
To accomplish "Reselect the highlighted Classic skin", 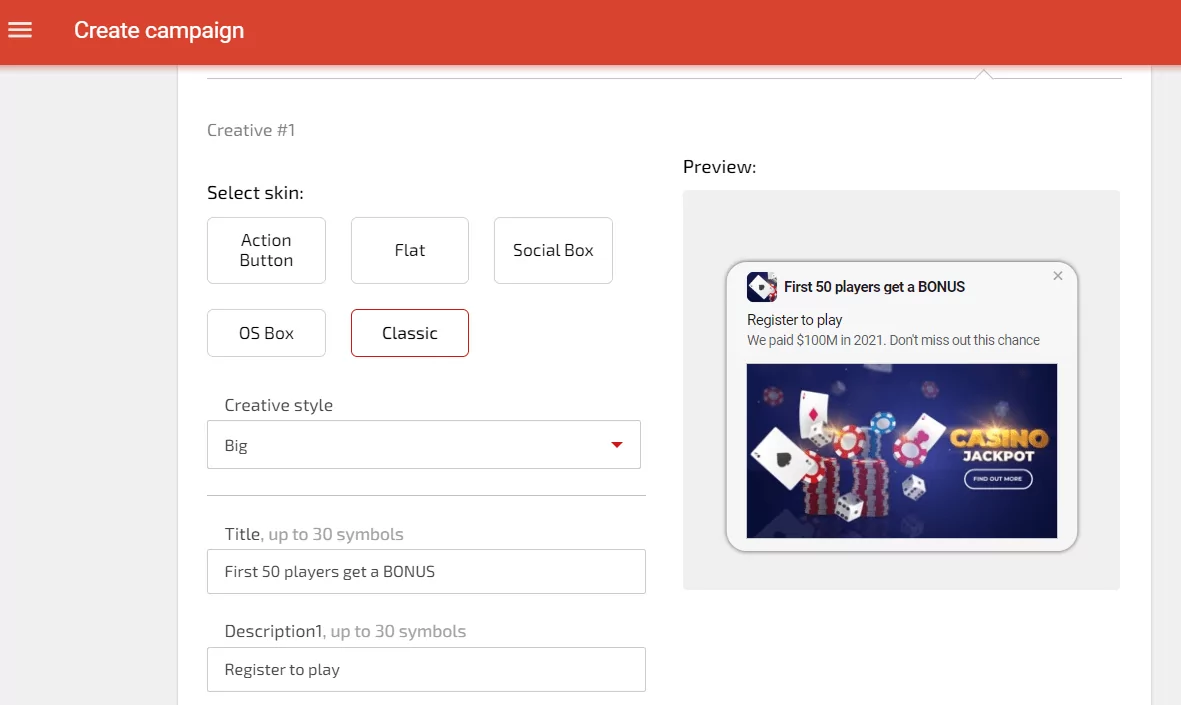I will [x=409, y=332].
